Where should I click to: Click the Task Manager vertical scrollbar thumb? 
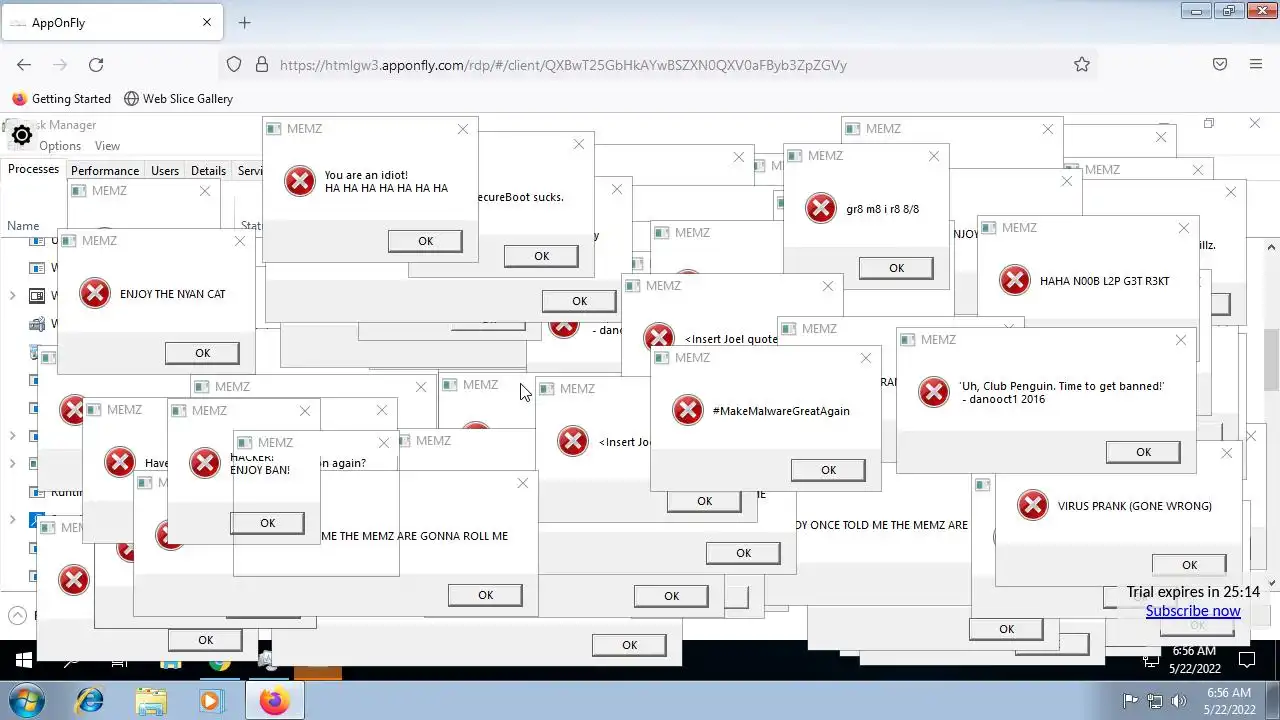tap(1272, 360)
